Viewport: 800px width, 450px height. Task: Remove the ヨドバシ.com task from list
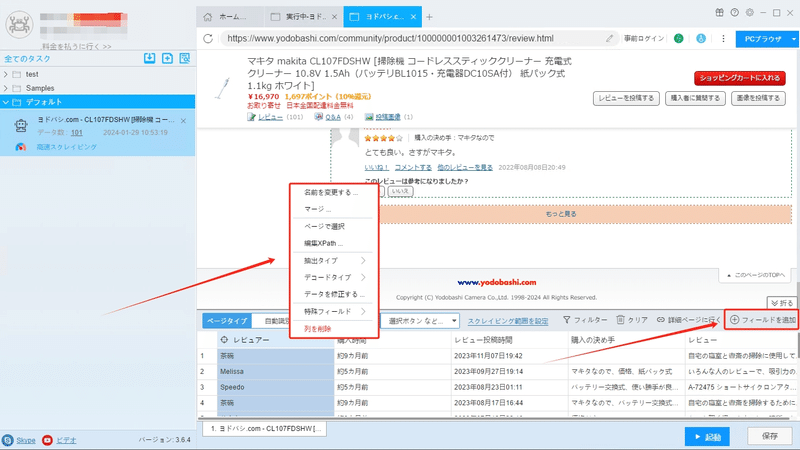coord(183,121)
